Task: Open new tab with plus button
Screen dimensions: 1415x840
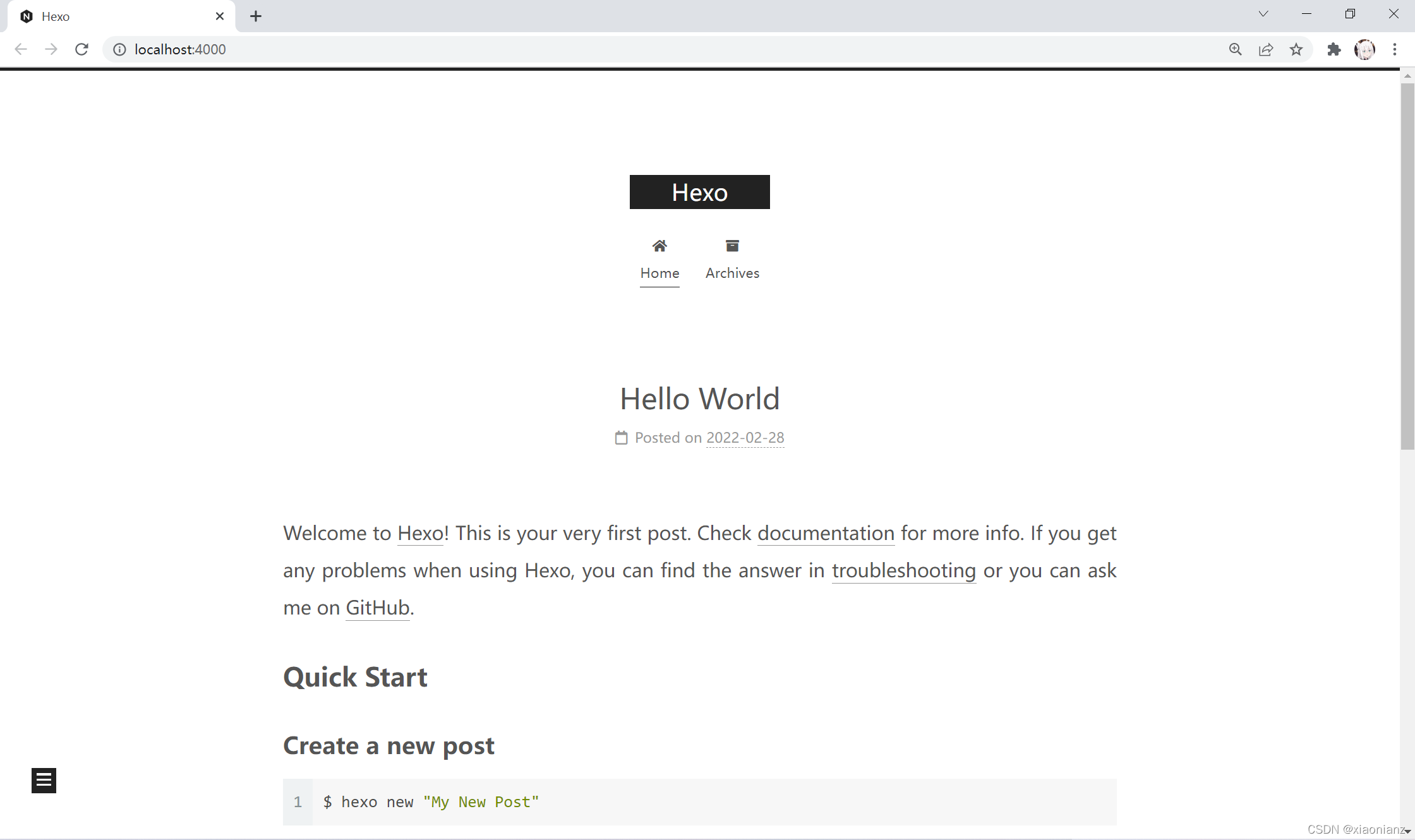Action: (256, 16)
